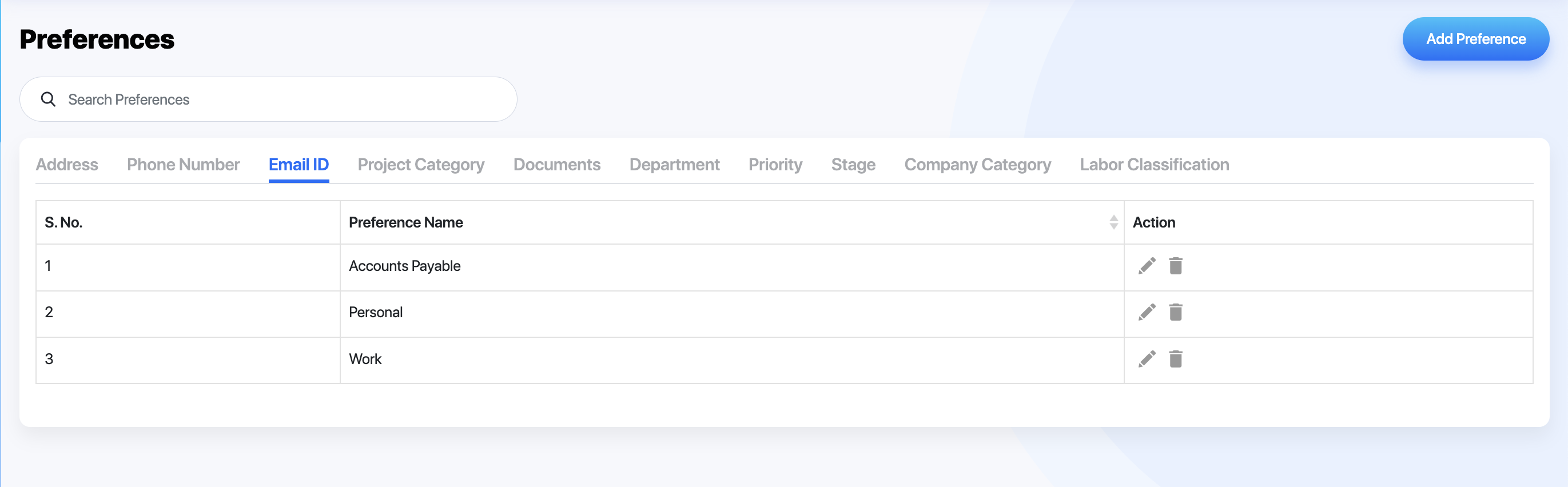Viewport: 1568px width, 487px height.
Task: Click serial number 3 cell
Action: [x=188, y=360]
